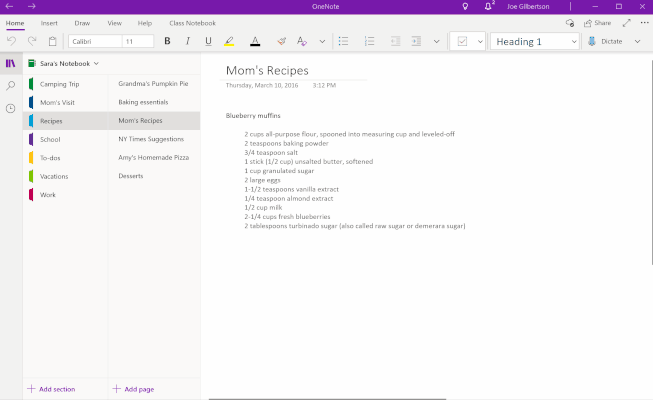Switch to the Help tab
This screenshot has width=653, height=400.
point(145,23)
